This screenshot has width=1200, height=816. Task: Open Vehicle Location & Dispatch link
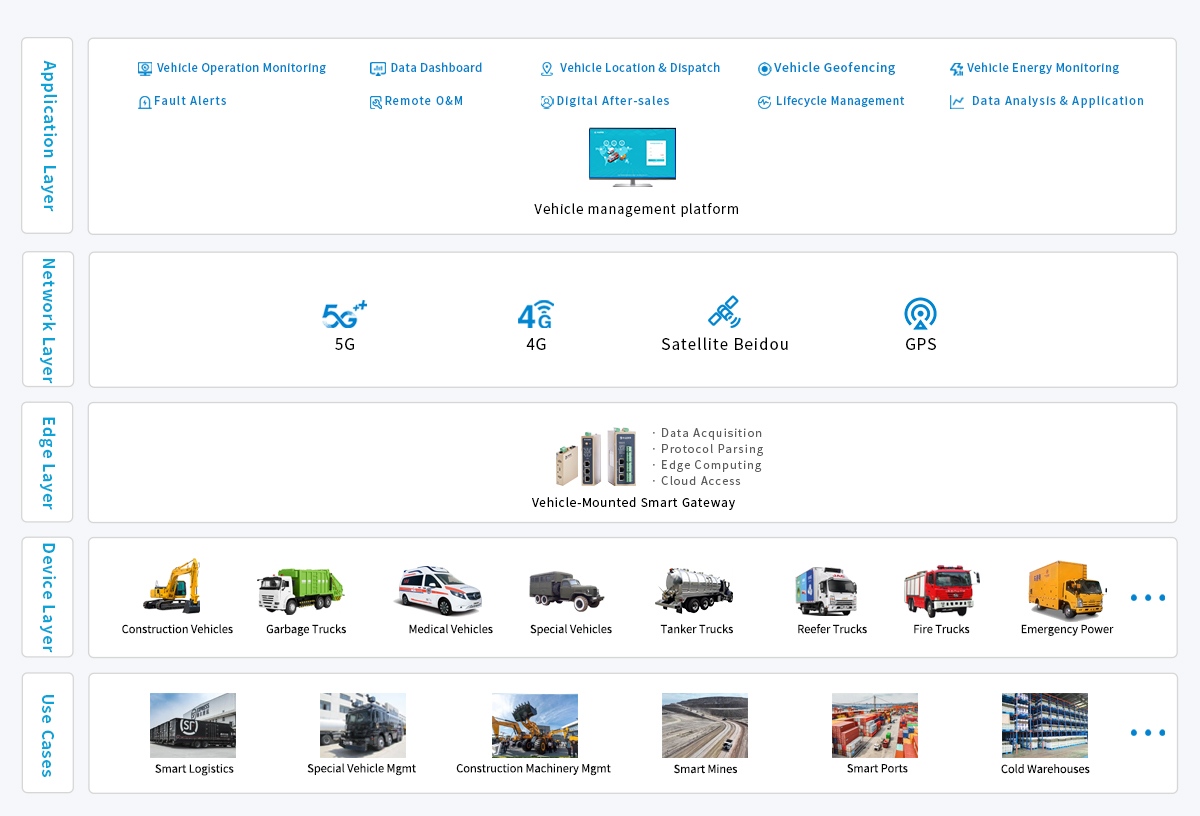639,68
